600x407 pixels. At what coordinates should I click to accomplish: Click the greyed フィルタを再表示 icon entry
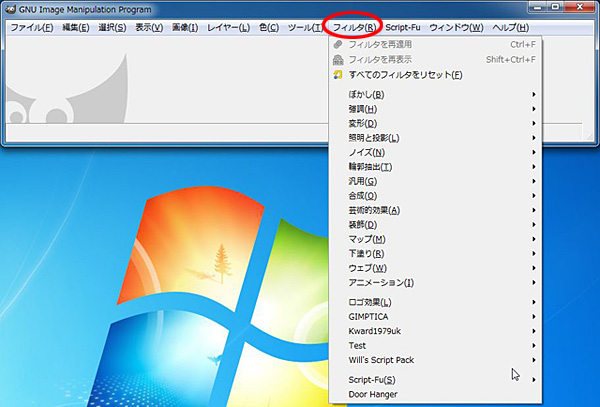pos(434,60)
